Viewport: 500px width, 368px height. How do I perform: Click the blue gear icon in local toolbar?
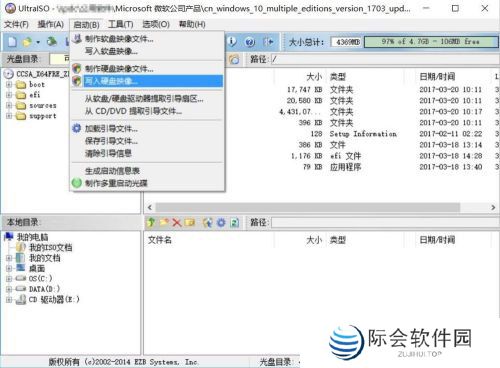(x=221, y=222)
